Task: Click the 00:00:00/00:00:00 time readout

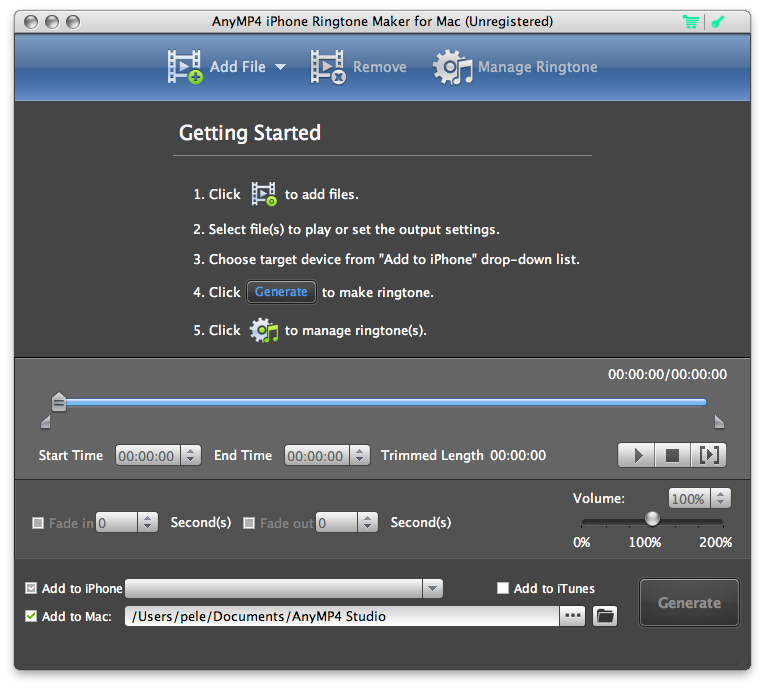Action: (667, 374)
